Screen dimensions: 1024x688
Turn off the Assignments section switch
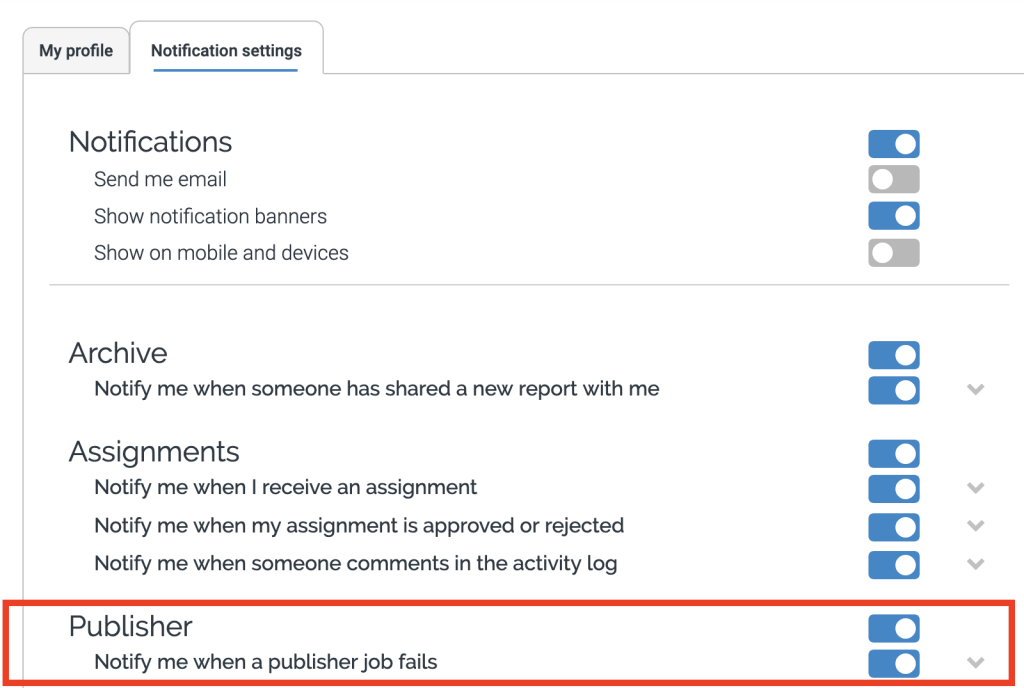pyautogui.click(x=893, y=454)
